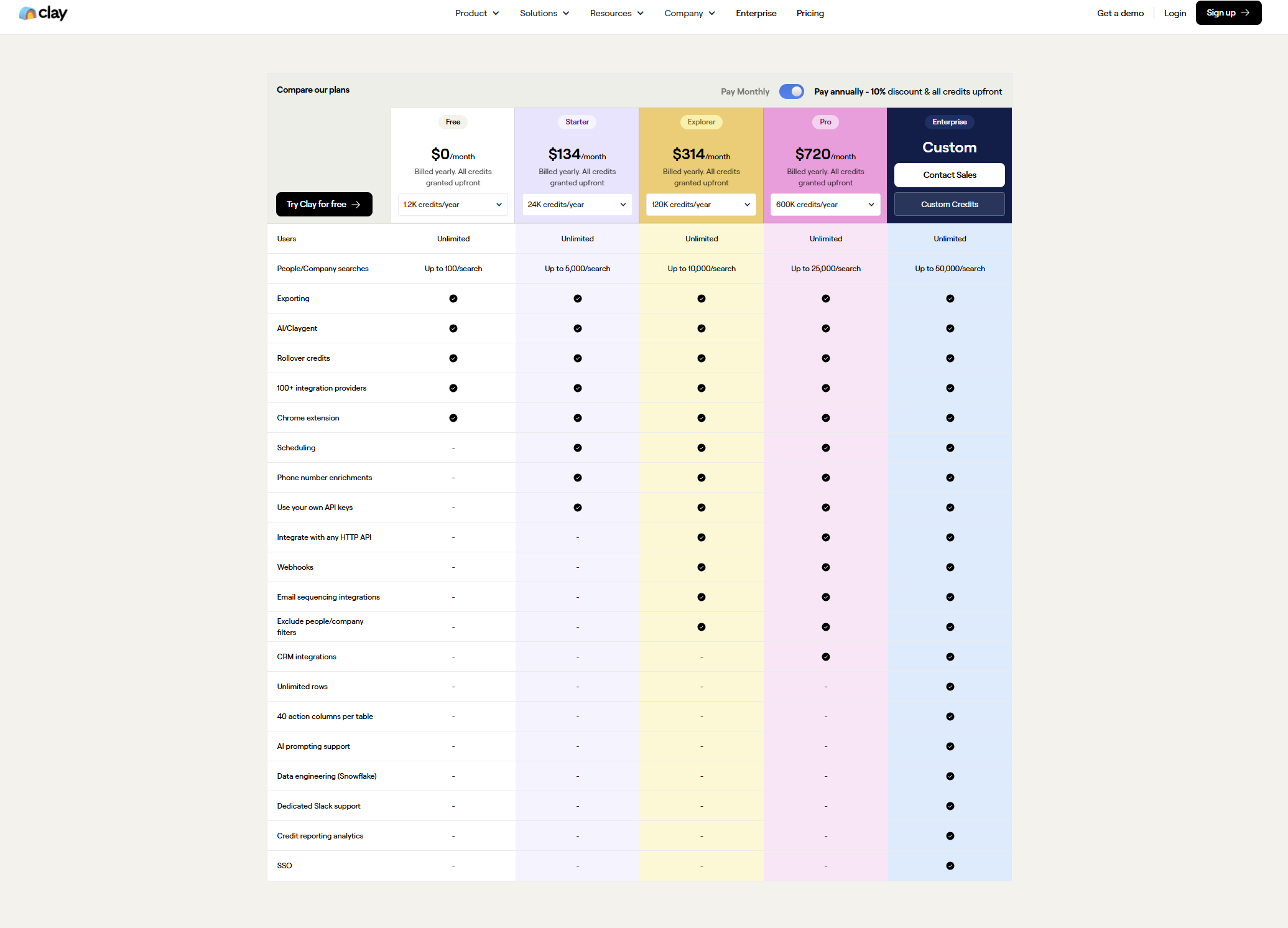Click the Sign up button

pyautogui.click(x=1228, y=12)
